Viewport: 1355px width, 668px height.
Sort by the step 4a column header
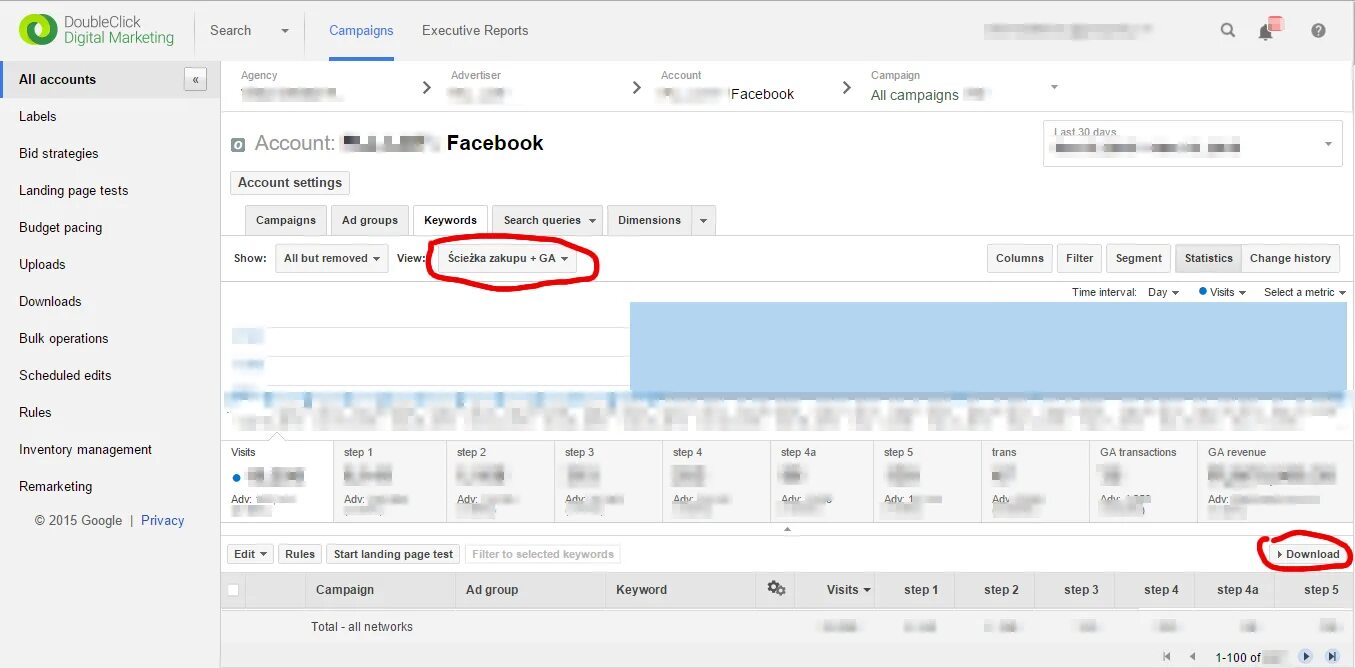(x=1235, y=590)
